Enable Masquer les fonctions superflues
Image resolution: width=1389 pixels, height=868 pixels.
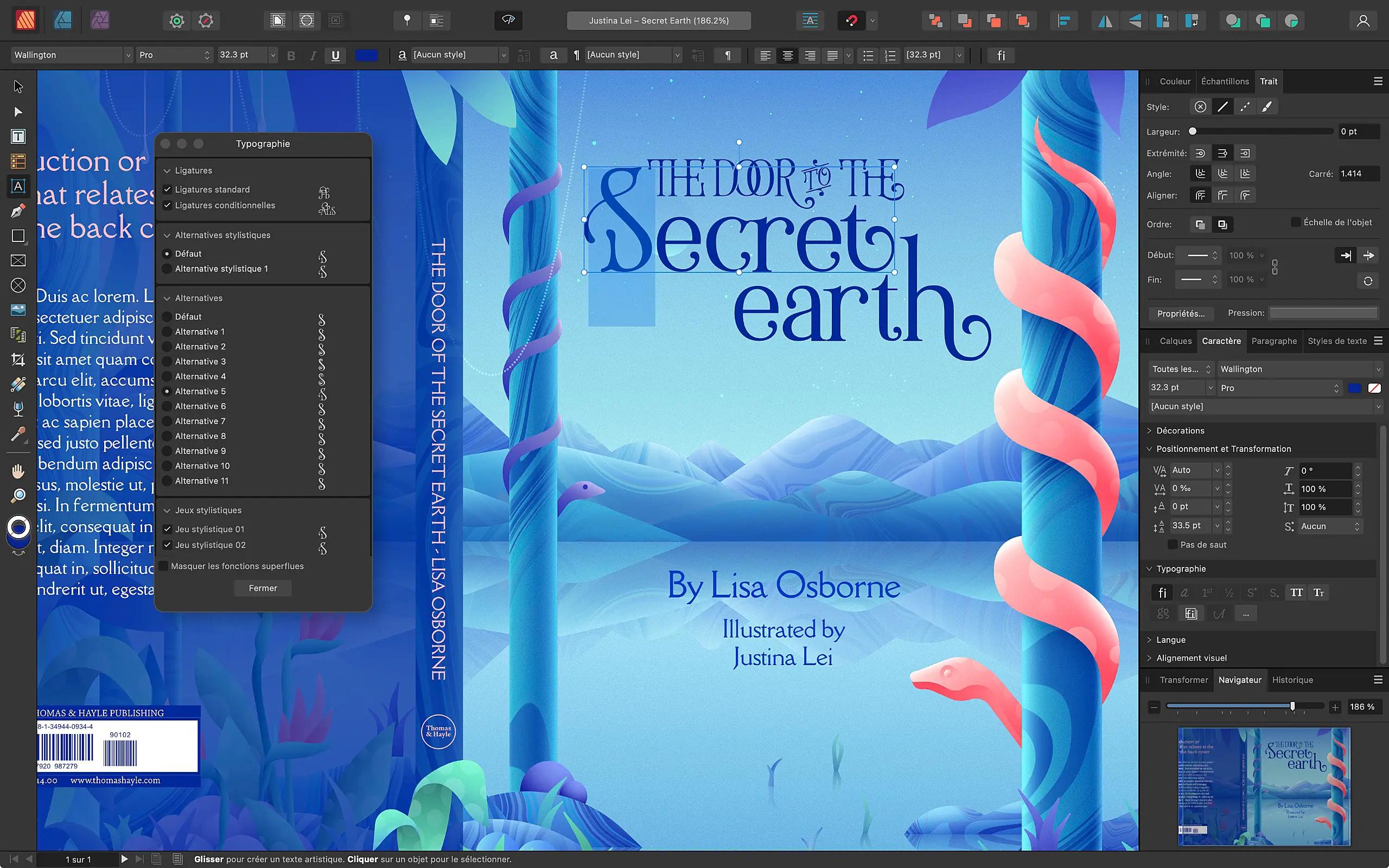click(x=163, y=566)
